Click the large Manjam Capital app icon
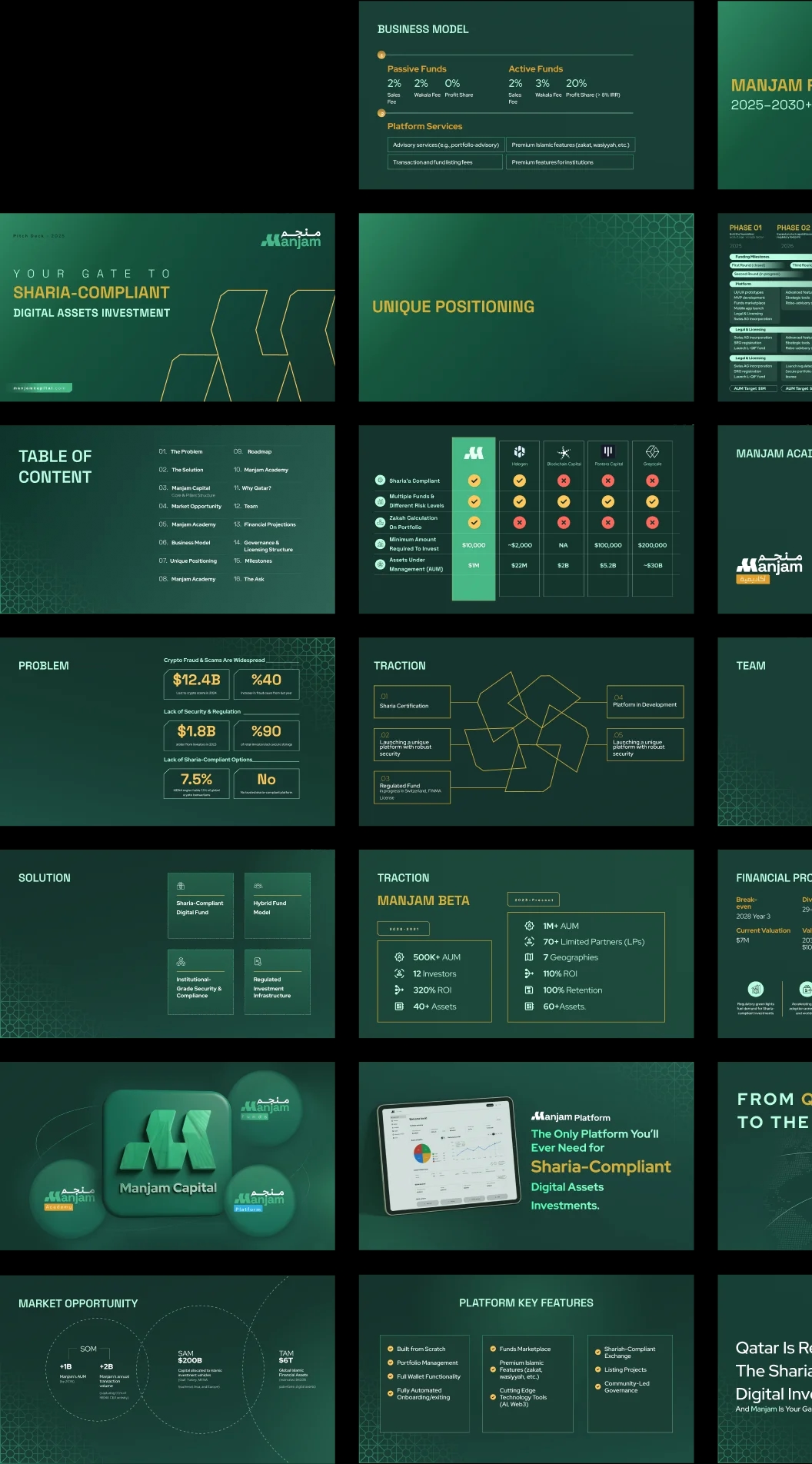The width and height of the screenshot is (812, 1464). point(168,1153)
